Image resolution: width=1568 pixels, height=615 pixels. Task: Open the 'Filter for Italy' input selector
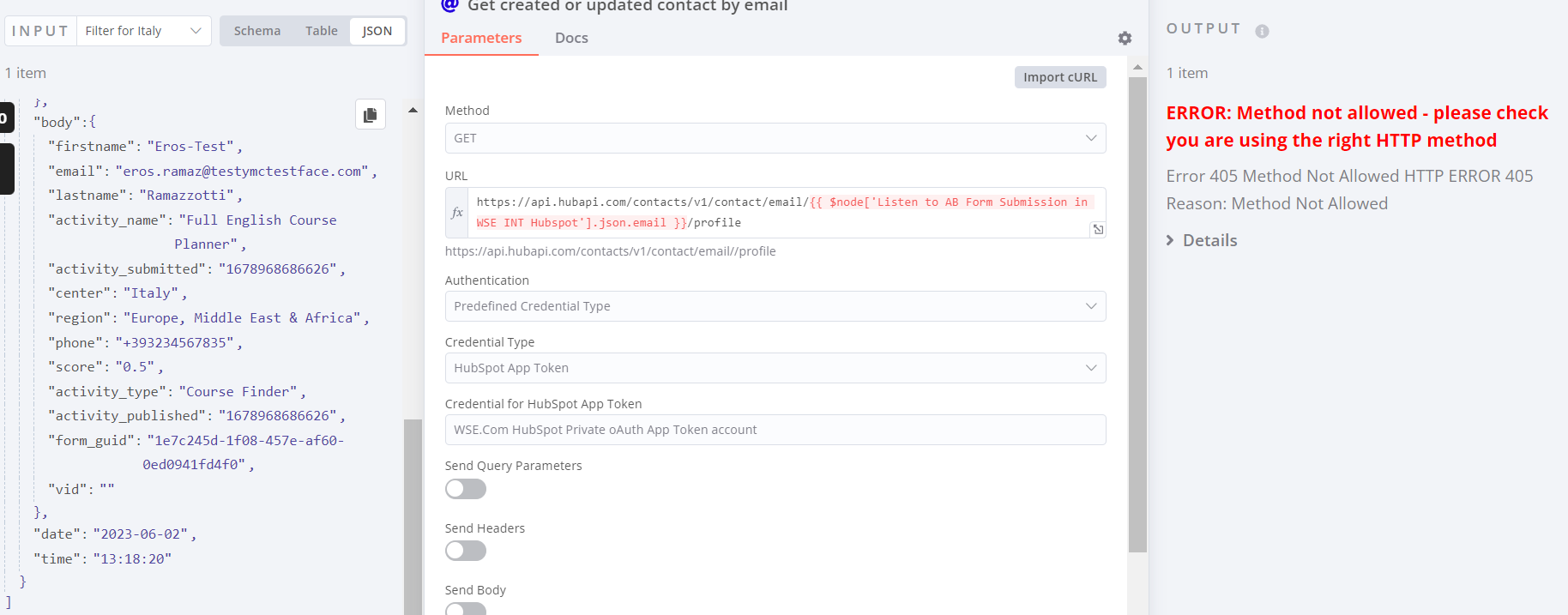(143, 31)
